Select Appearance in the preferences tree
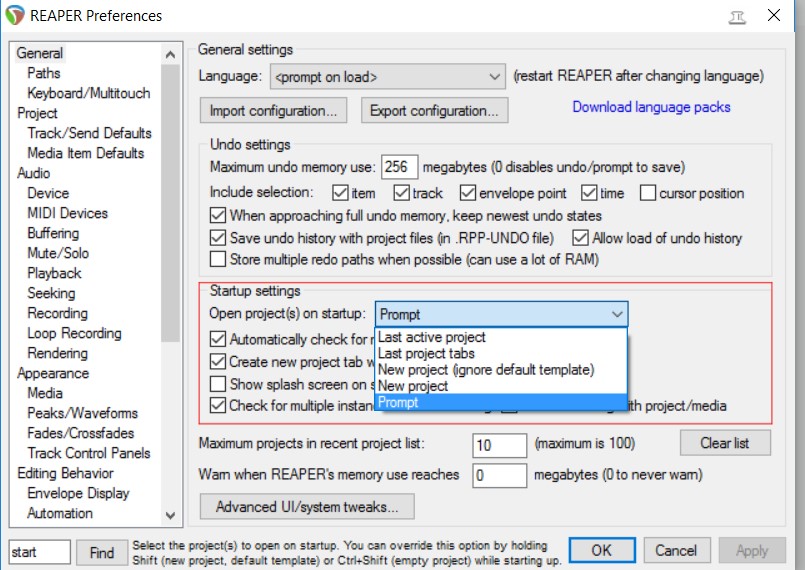The height and width of the screenshot is (570, 805). point(53,373)
